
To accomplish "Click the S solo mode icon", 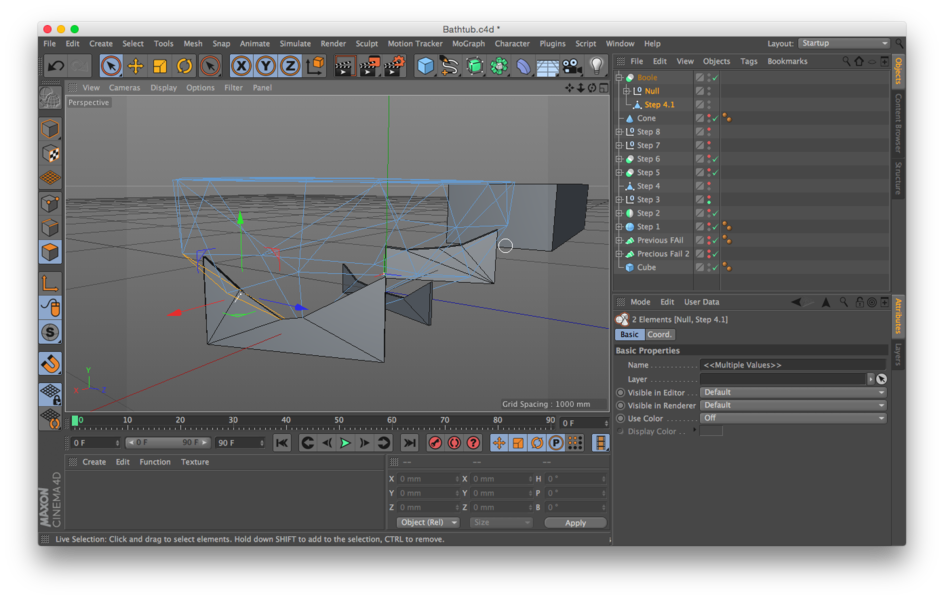I will click(51, 332).
